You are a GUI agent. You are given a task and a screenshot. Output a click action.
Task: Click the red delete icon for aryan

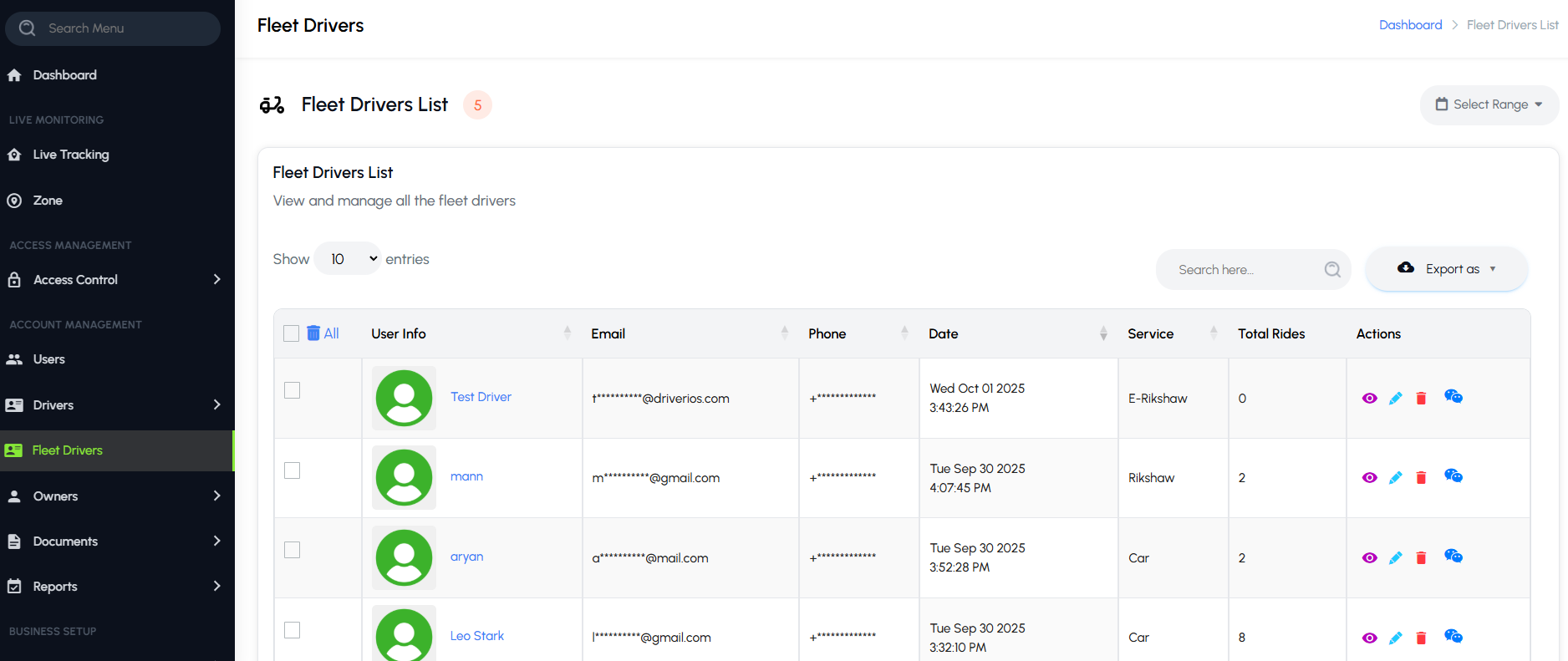[x=1421, y=558]
